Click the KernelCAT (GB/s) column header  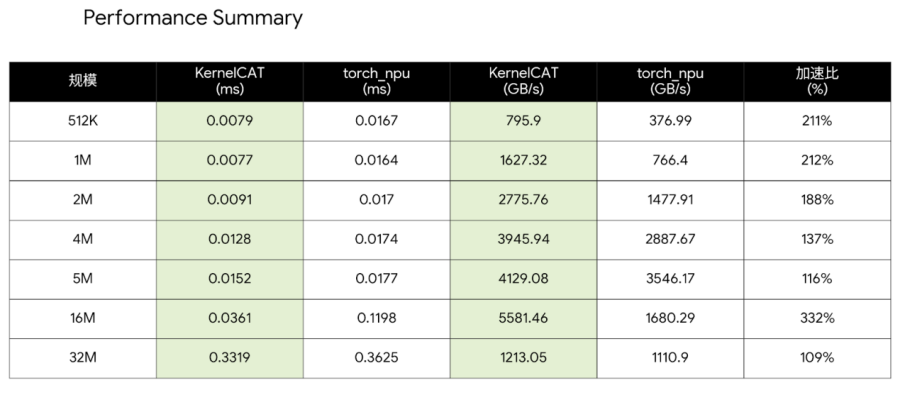tap(523, 82)
